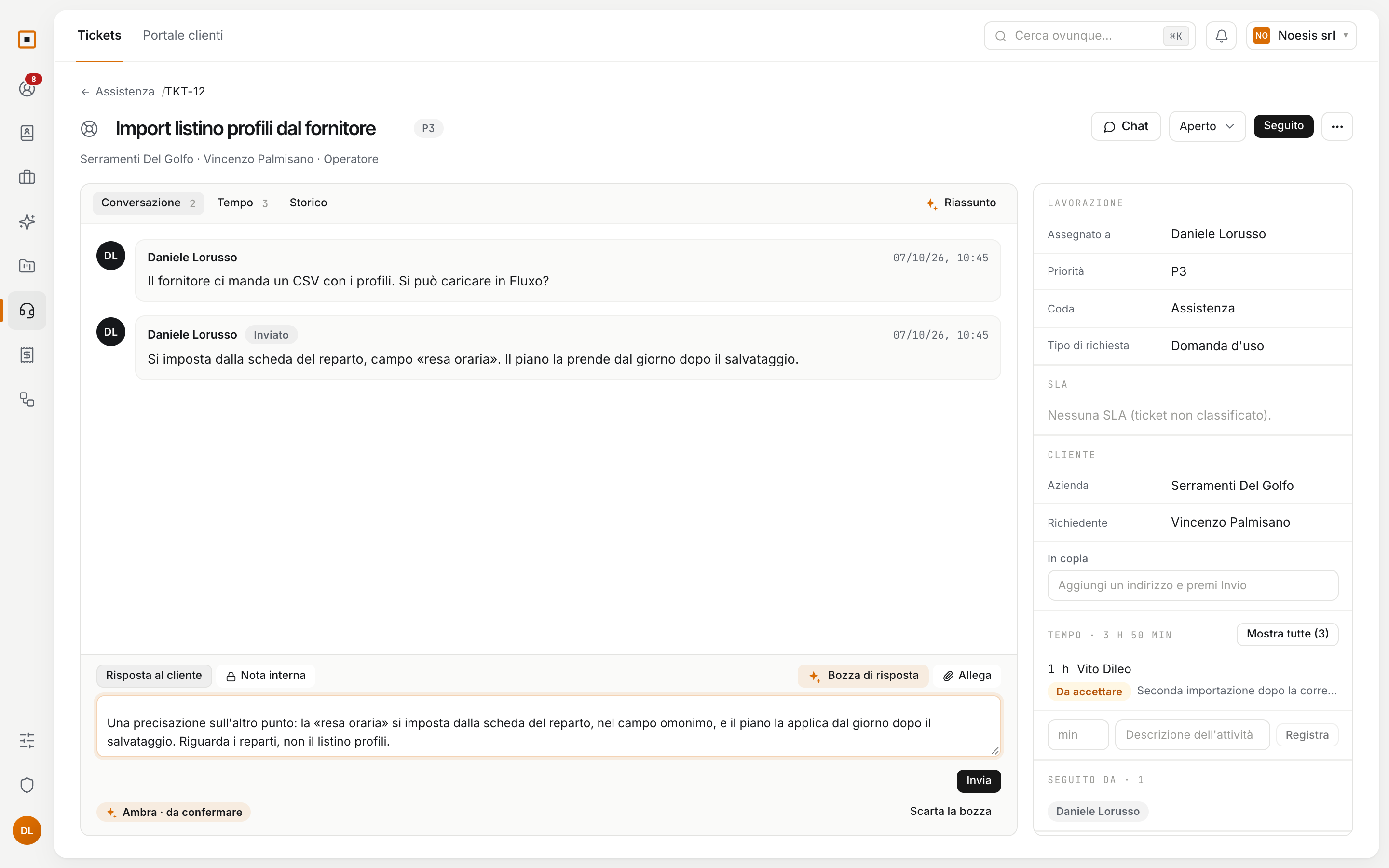Click the Registra time button
This screenshot has width=1389, height=868.
[x=1307, y=735]
